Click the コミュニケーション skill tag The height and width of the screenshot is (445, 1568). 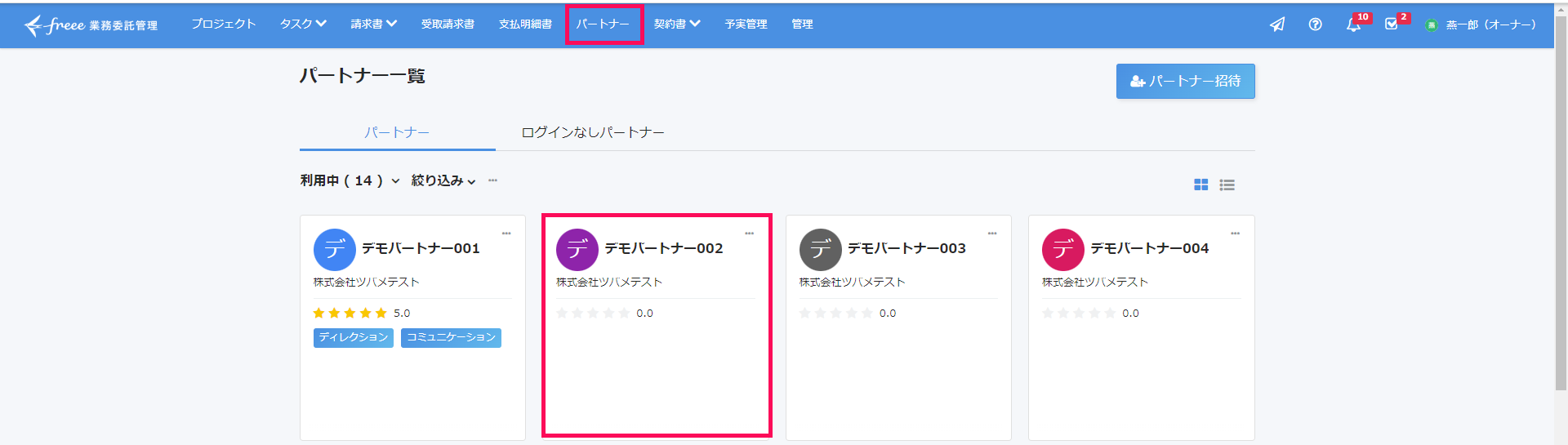click(451, 337)
